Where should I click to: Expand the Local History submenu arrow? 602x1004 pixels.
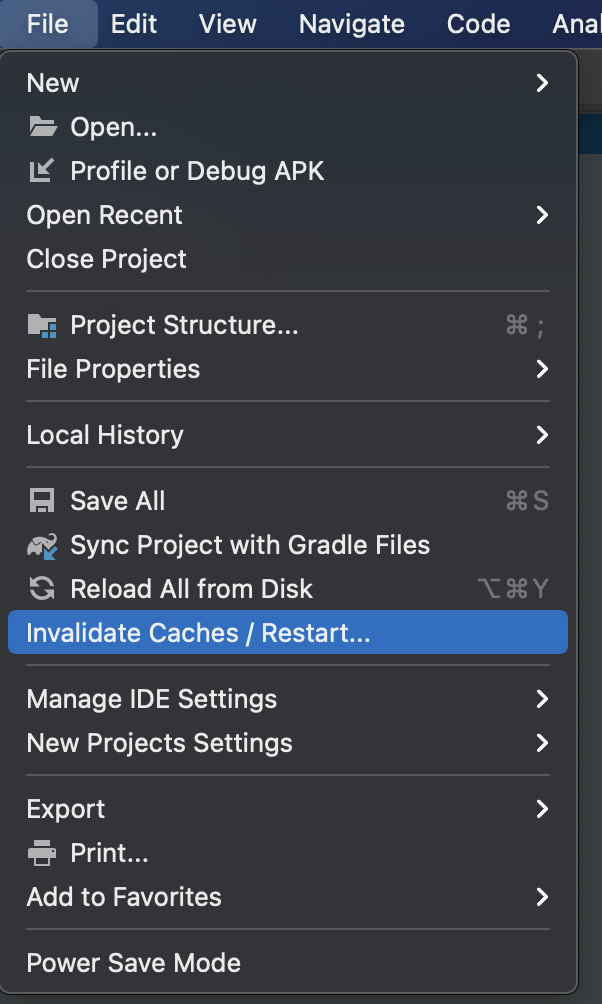click(x=542, y=435)
